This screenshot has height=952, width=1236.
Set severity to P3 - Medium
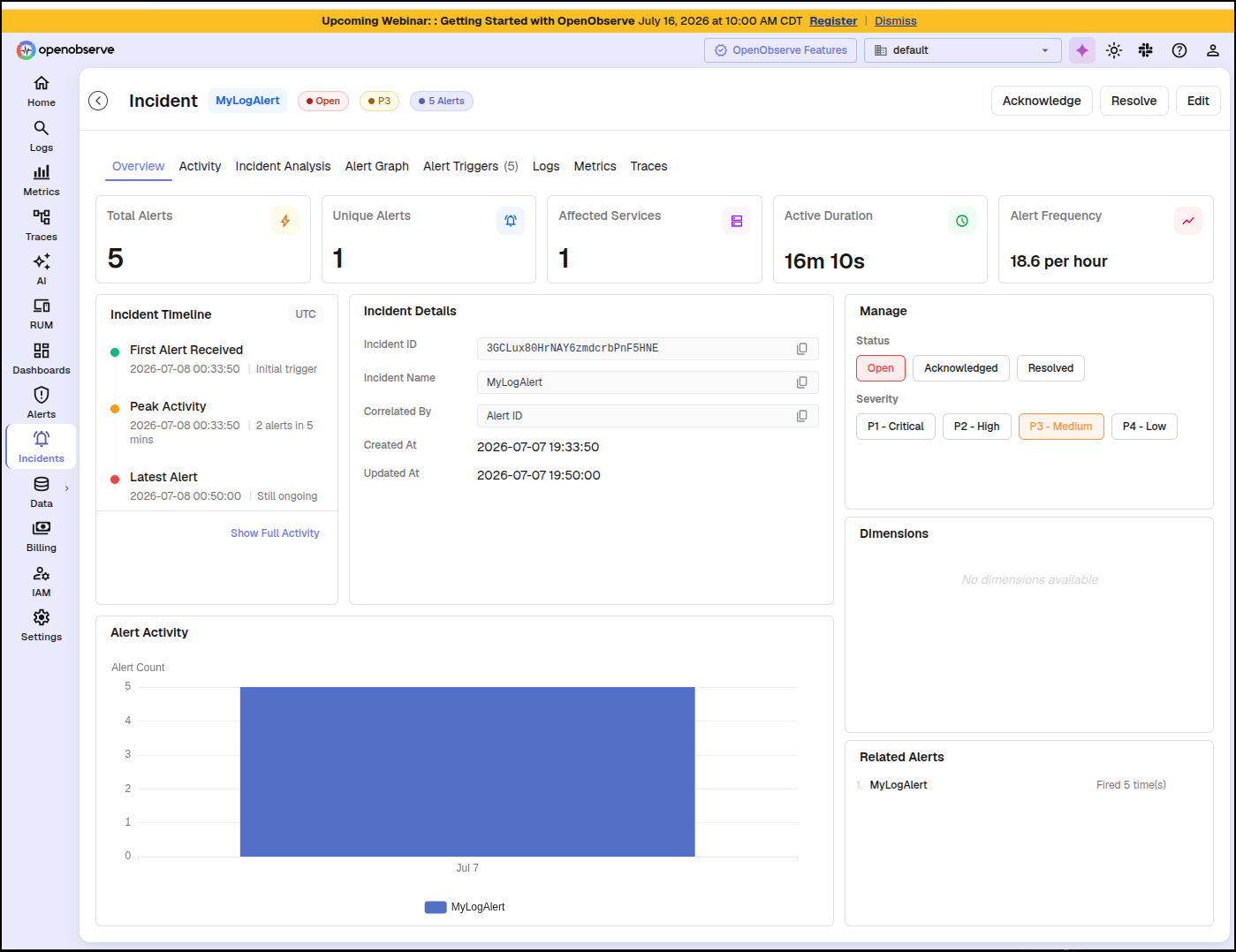tap(1061, 427)
